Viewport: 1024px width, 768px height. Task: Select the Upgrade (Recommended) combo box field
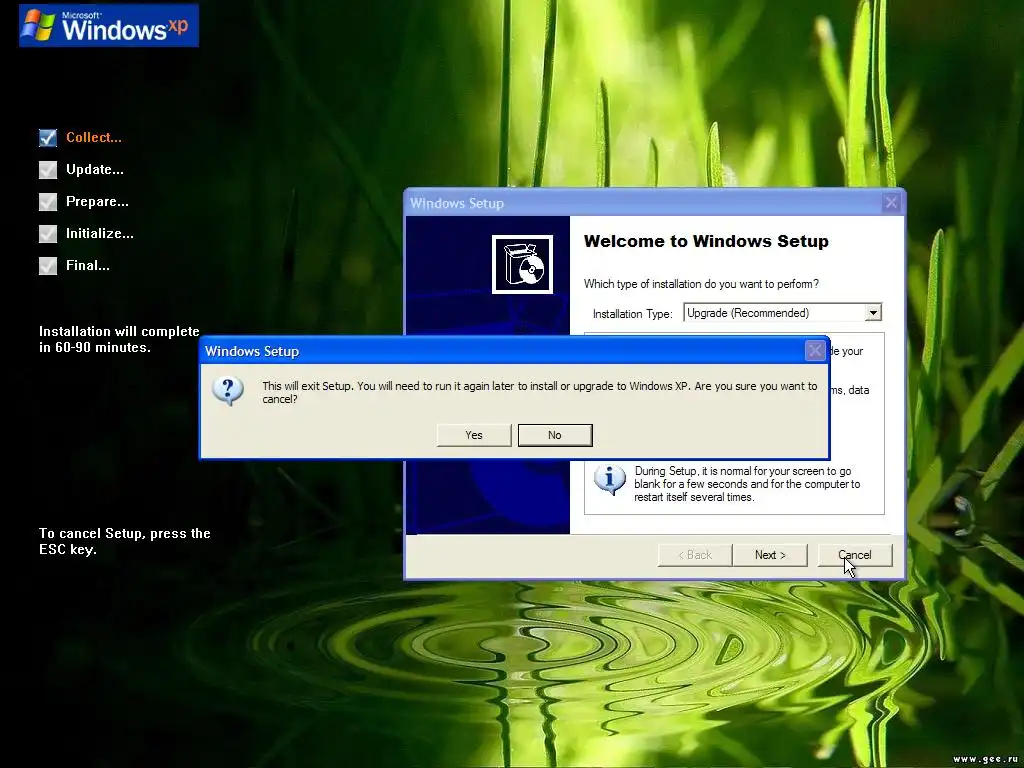(782, 313)
